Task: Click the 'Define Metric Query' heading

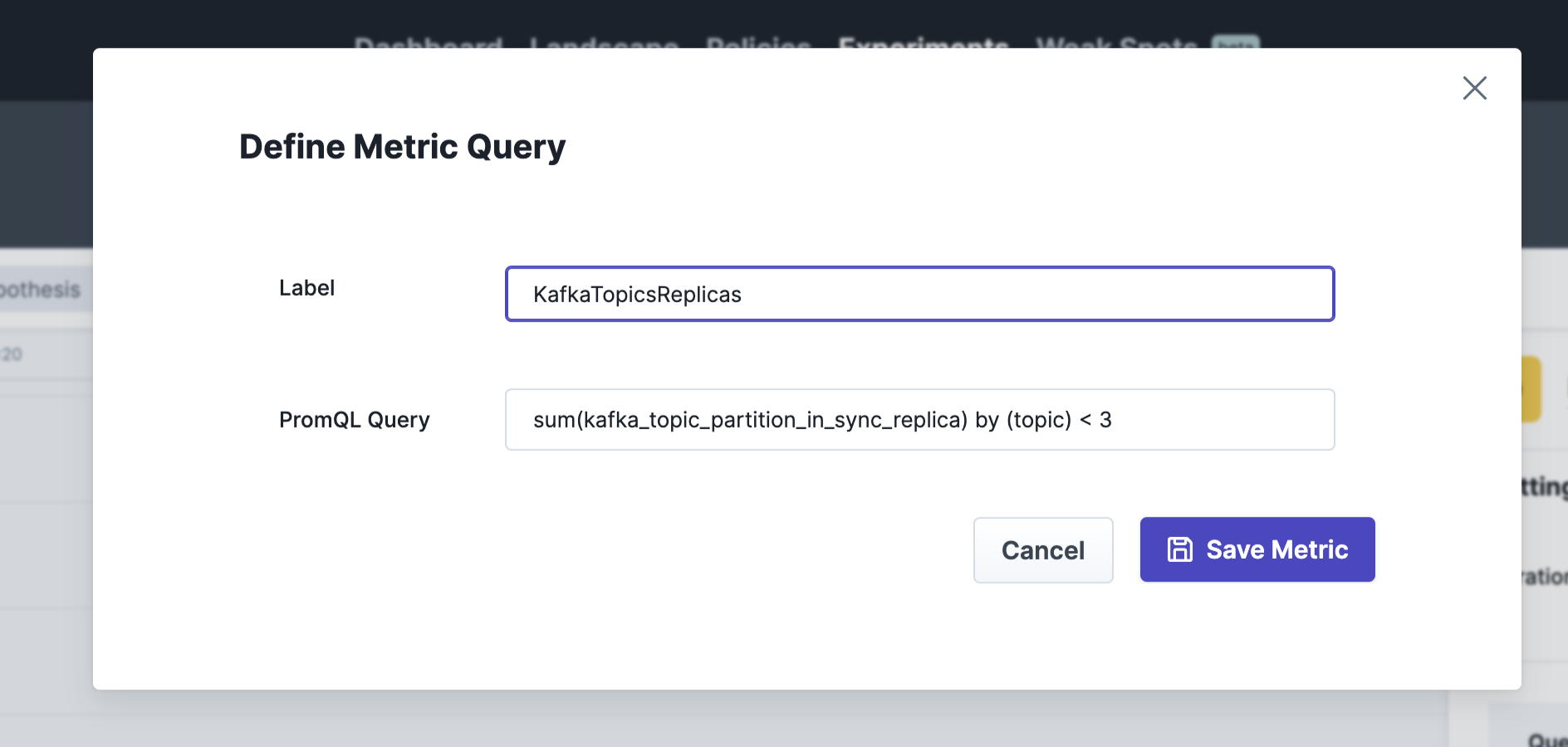Action: [402, 147]
